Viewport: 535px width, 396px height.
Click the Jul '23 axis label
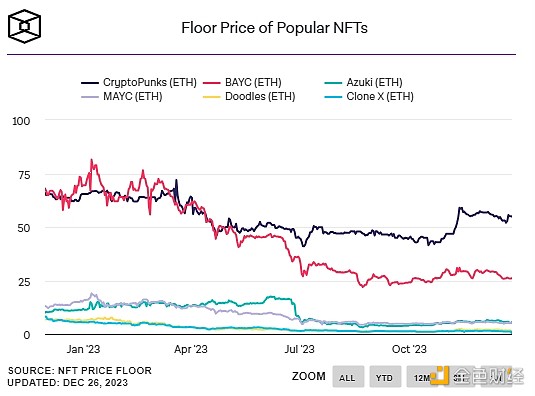pyautogui.click(x=299, y=349)
